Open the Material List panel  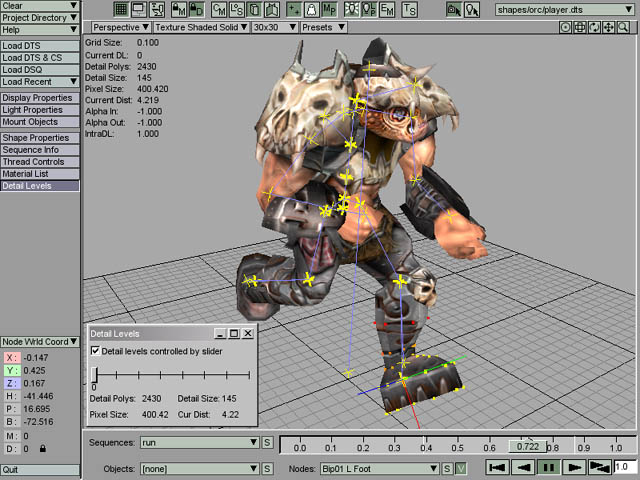click(39, 174)
